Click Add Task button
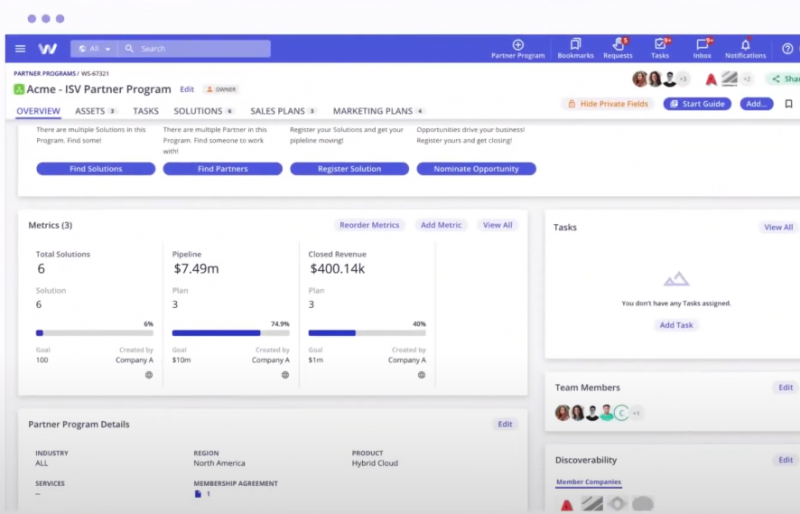 676,325
